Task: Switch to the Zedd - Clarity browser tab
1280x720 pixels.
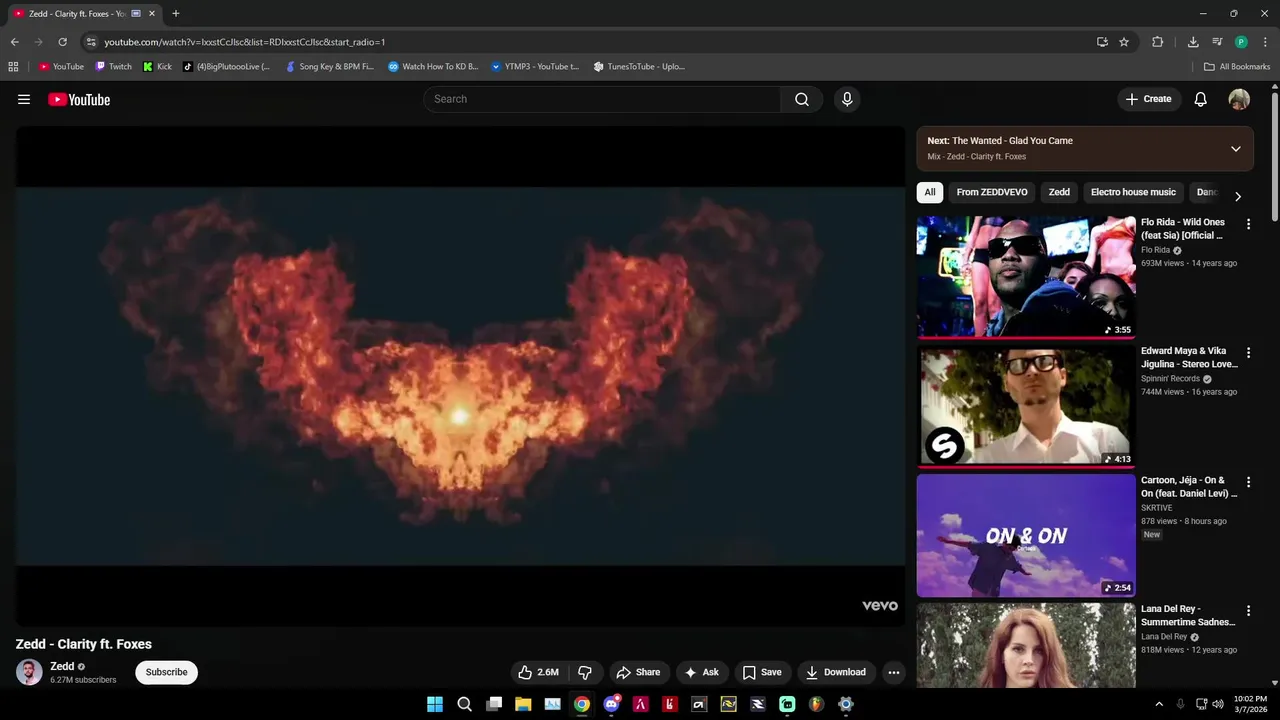Action: tap(77, 14)
